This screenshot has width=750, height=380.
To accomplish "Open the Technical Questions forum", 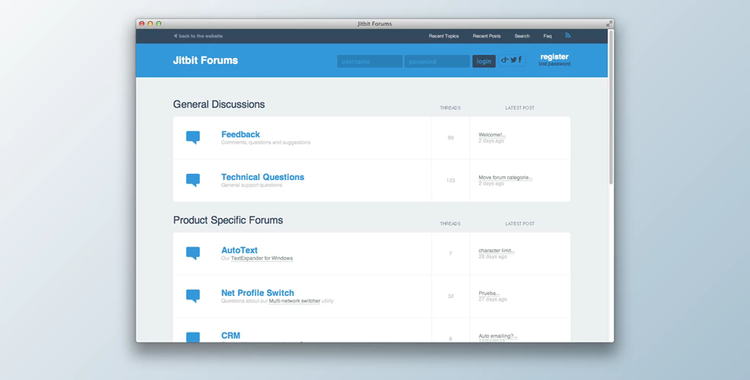I will point(263,177).
